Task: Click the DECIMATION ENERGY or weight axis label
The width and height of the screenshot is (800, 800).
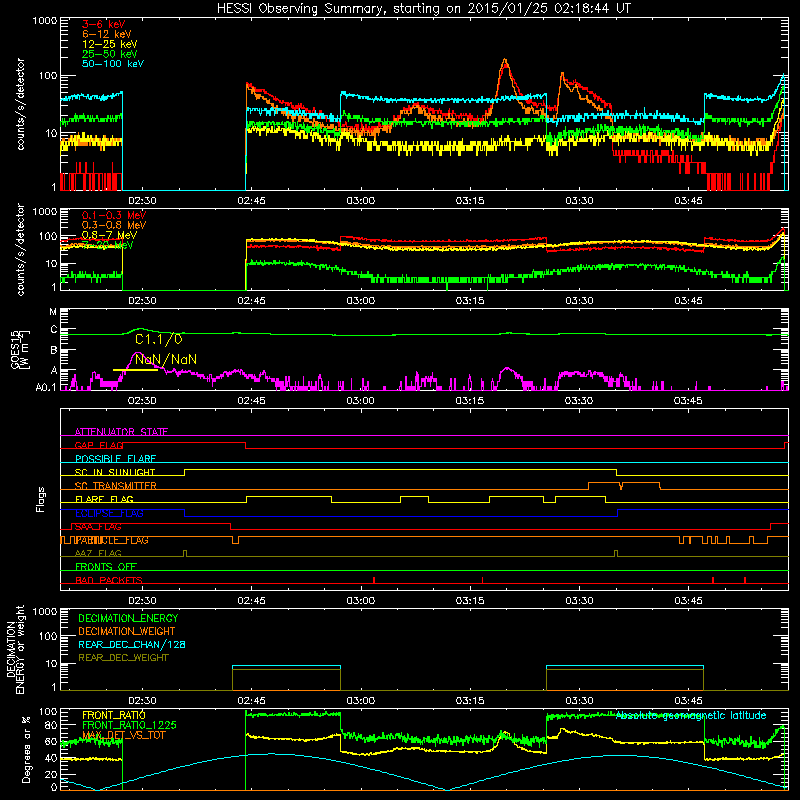Action: pyautogui.click(x=15, y=649)
